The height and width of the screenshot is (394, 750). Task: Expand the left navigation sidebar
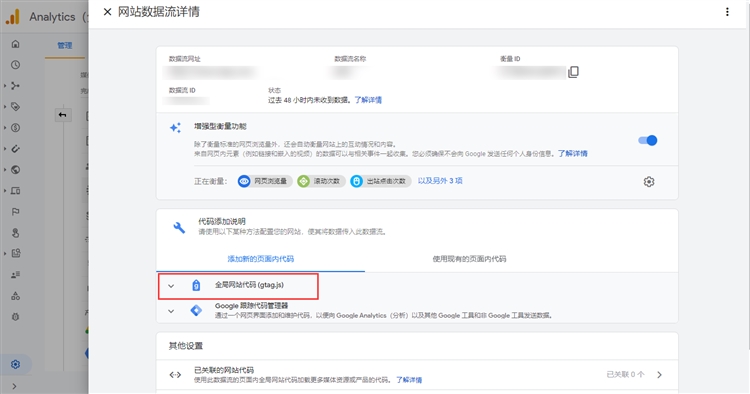(x=14, y=386)
